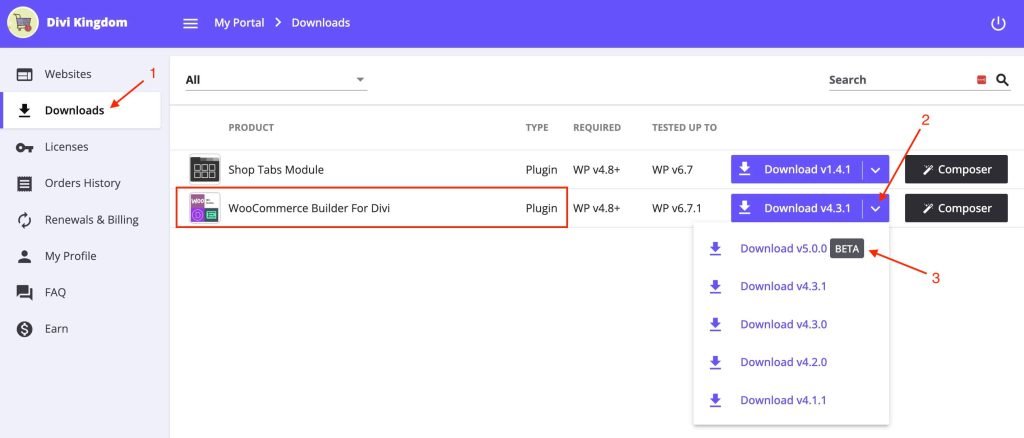Click the Divi Kingdom cart logo

(23, 23)
